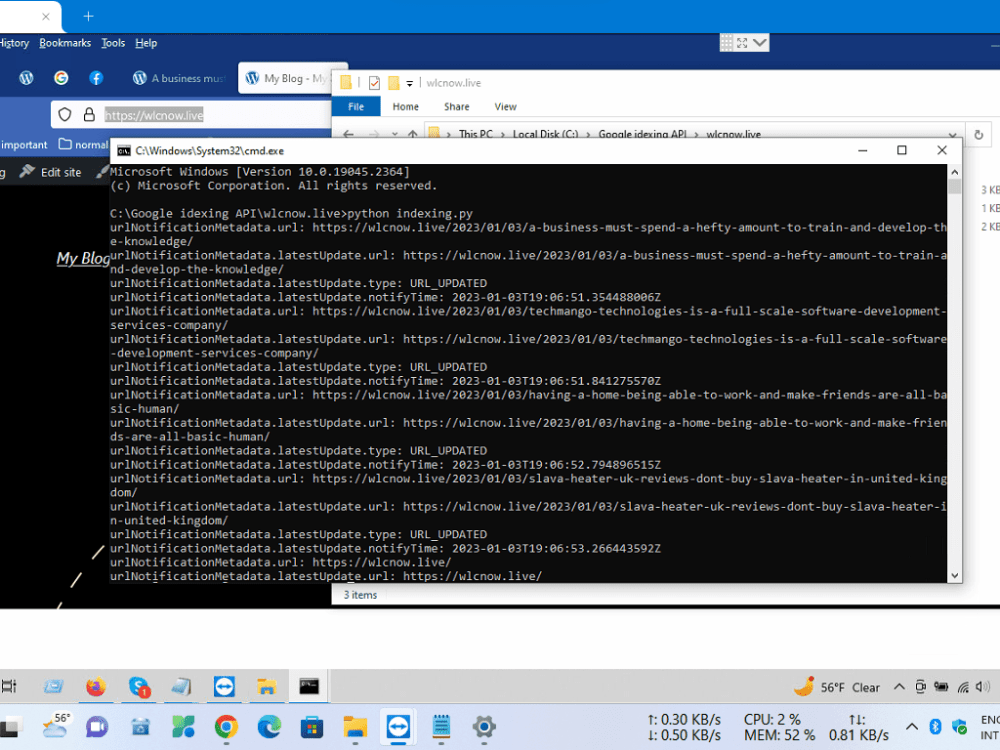1000x750 pixels.
Task: Mute audio via the tray speaker icon
Action: click(x=979, y=687)
